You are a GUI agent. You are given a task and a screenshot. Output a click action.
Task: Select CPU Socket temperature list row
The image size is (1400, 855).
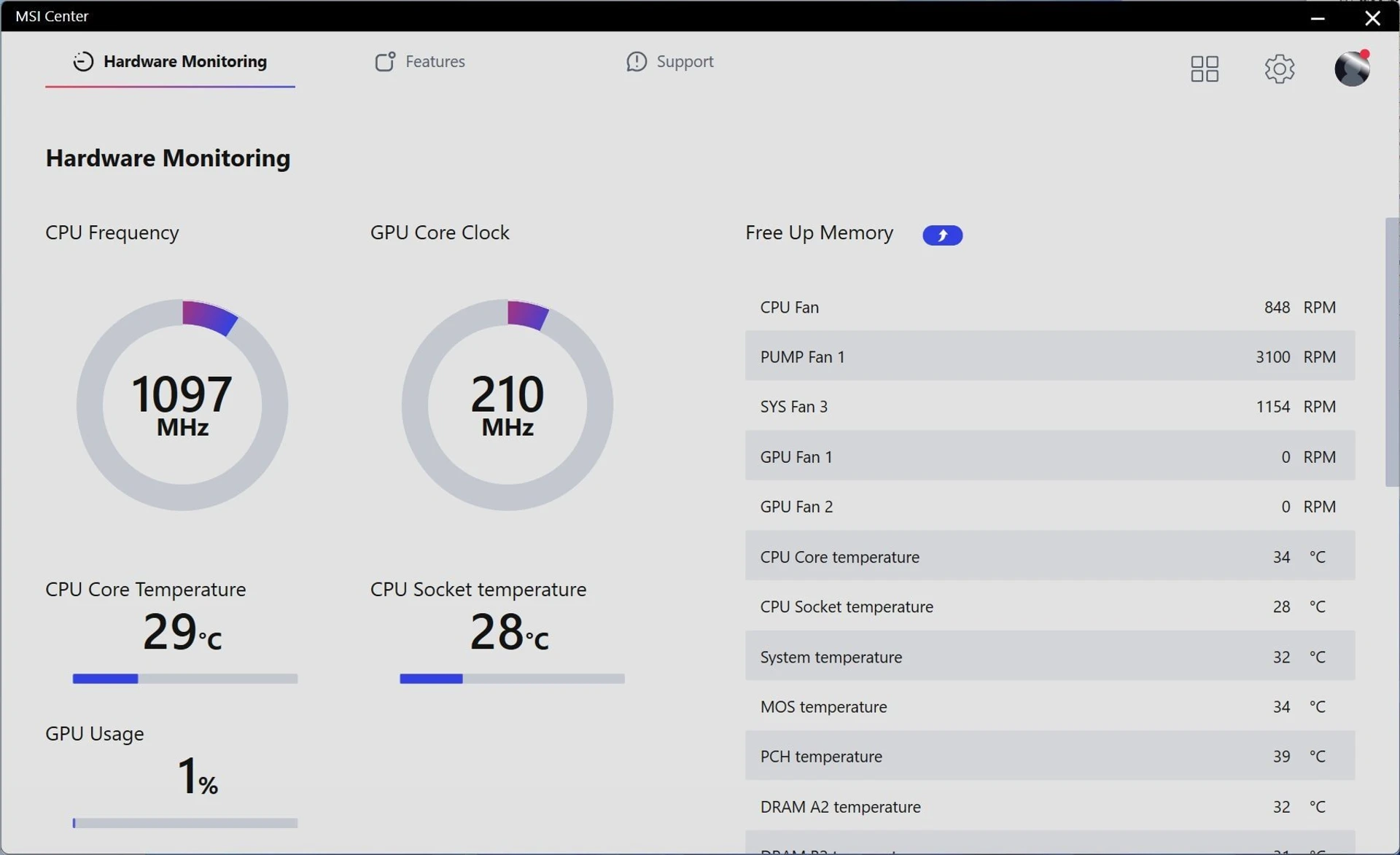pyautogui.click(x=1050, y=606)
